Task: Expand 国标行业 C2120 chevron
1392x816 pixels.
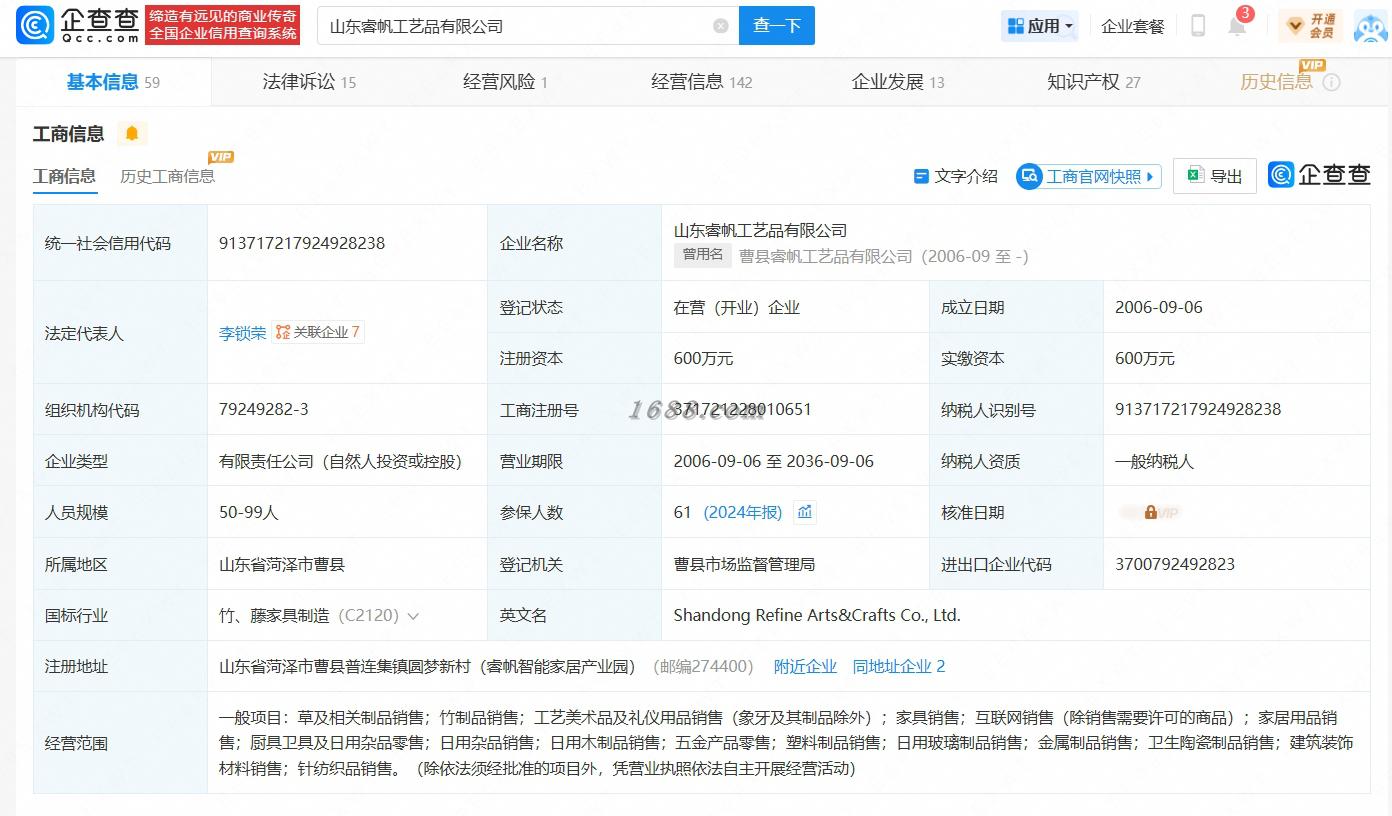Action: tap(413, 616)
